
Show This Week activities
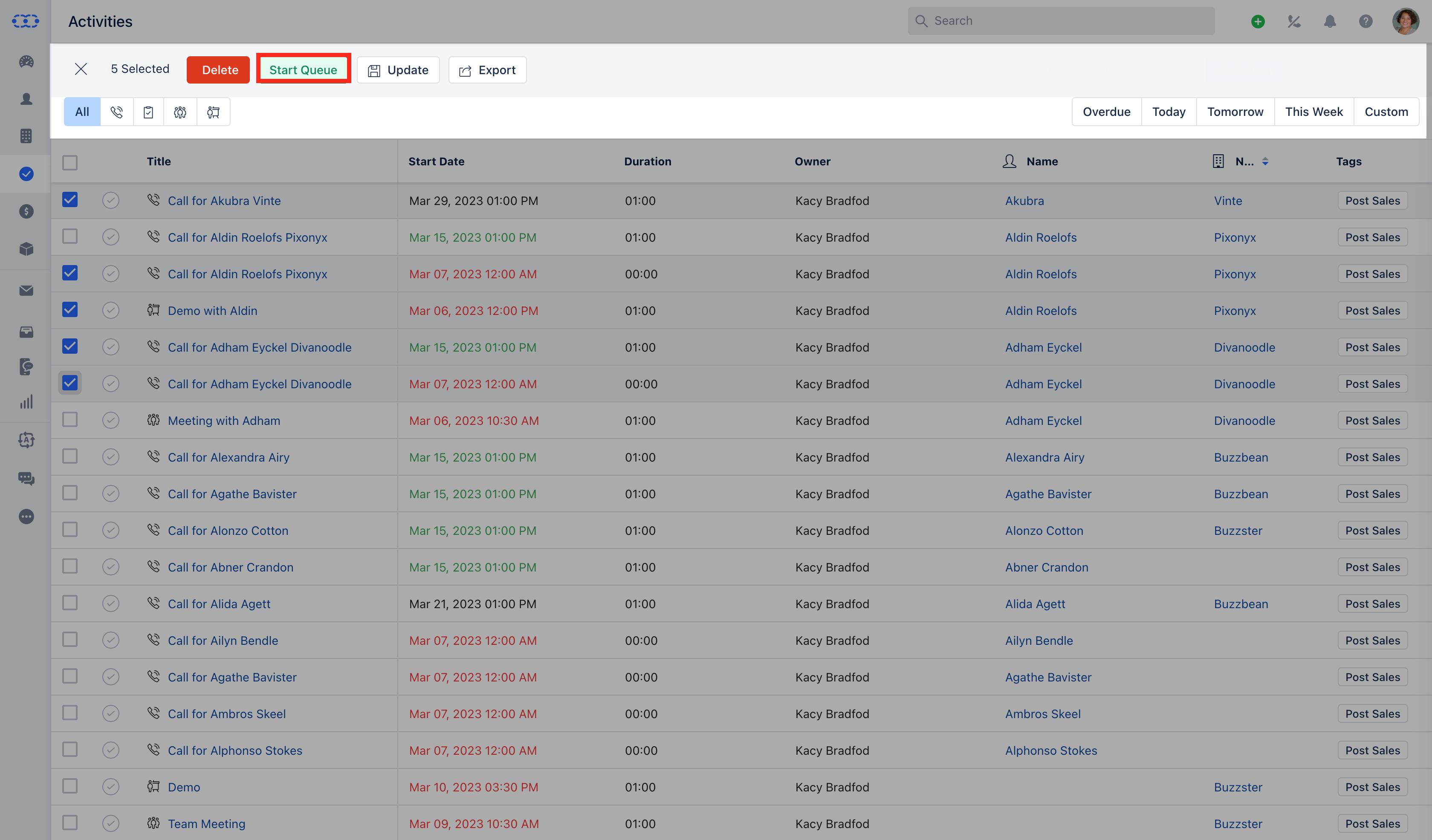tap(1314, 112)
